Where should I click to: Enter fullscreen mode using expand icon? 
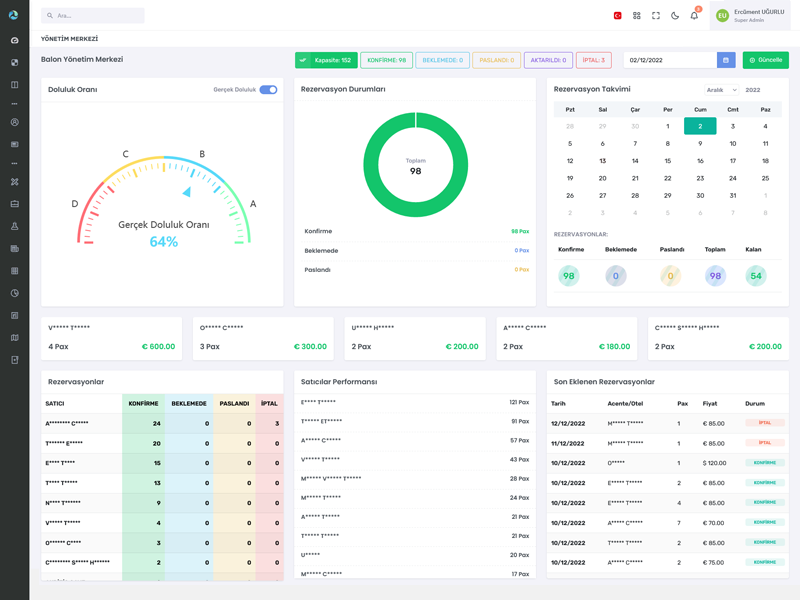[656, 16]
